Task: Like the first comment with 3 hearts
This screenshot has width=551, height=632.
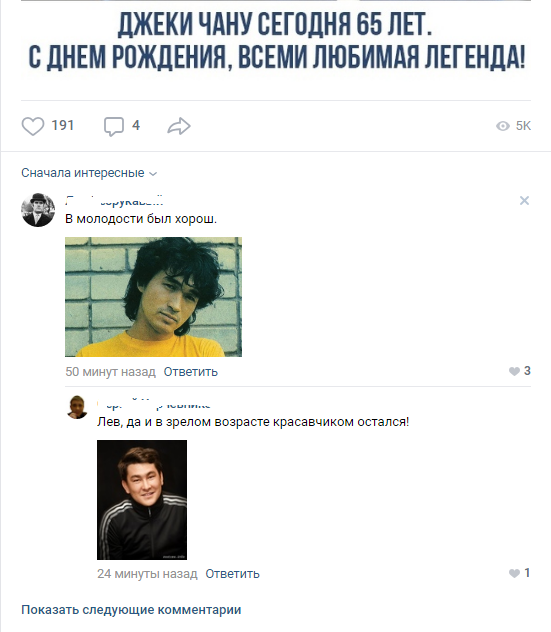Action: (520, 371)
